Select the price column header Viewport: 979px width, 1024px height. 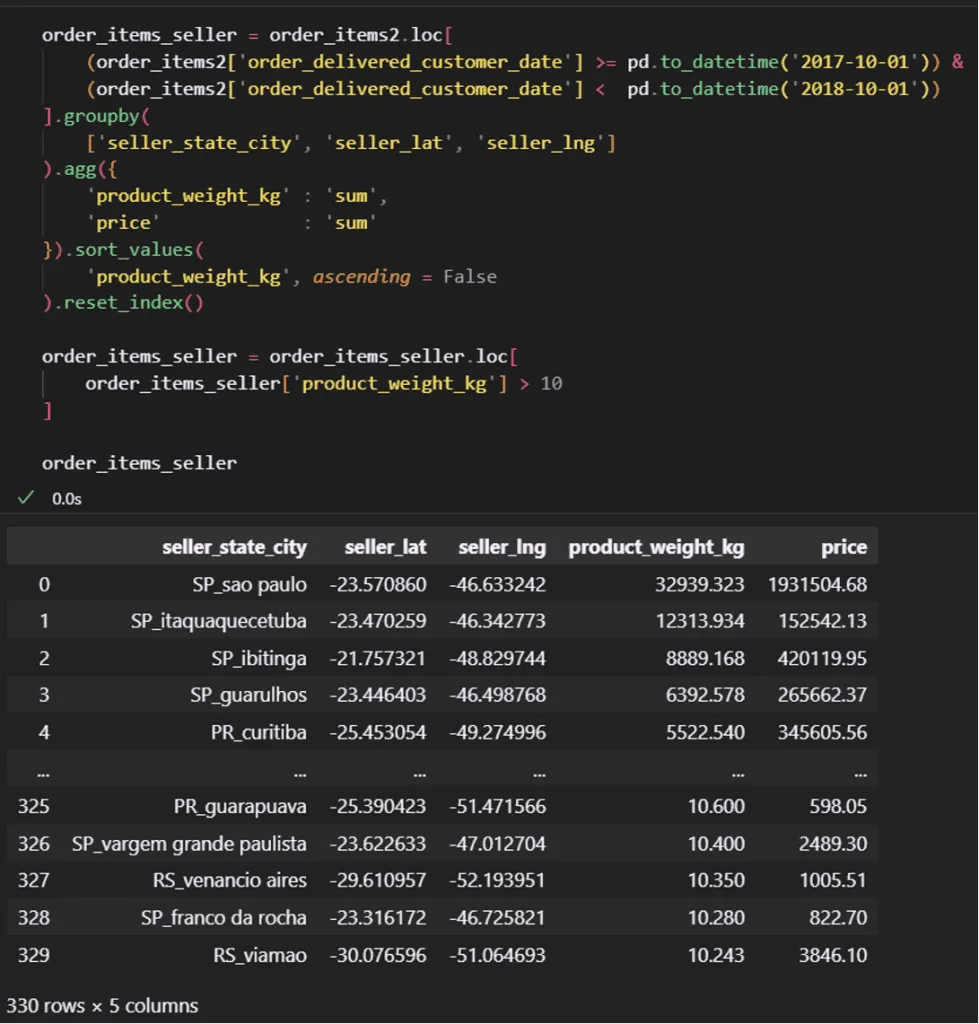(844, 547)
